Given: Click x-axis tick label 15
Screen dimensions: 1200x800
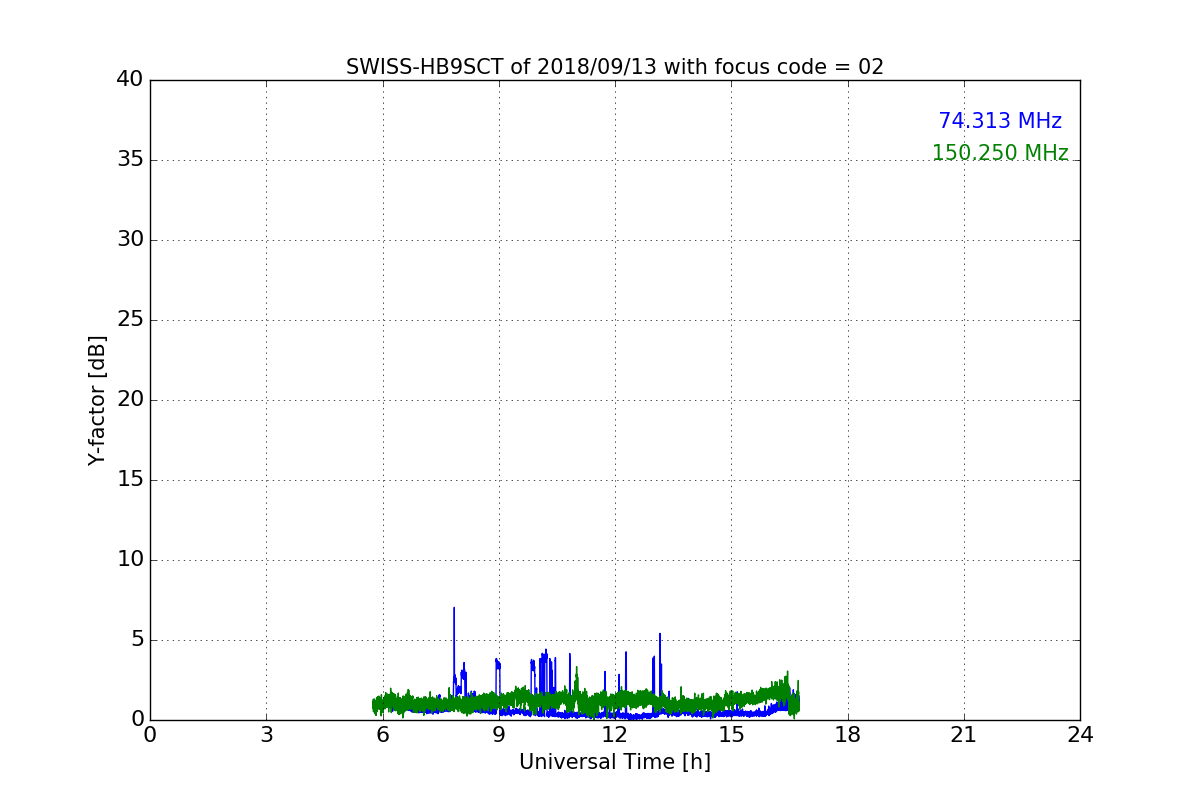Looking at the screenshot, I should [x=731, y=735].
